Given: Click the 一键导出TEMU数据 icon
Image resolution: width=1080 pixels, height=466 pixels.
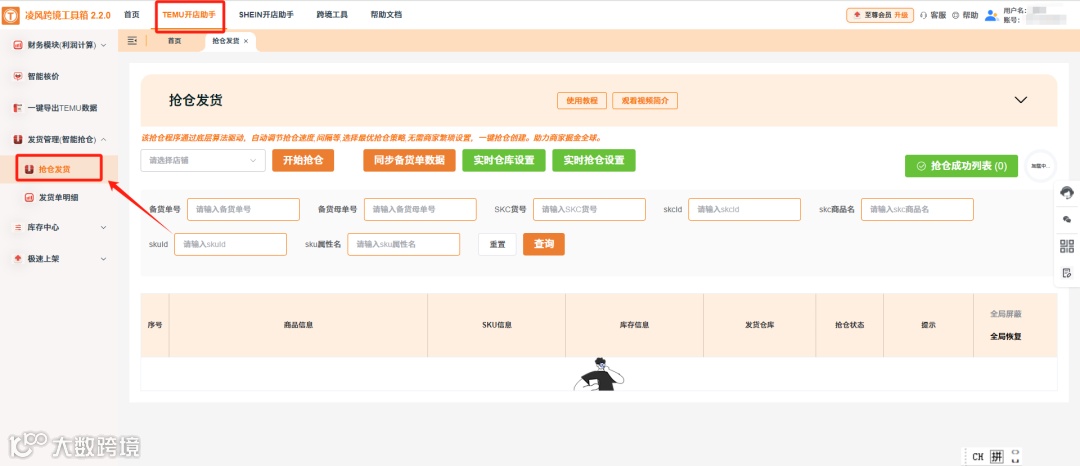Looking at the screenshot, I should [18, 108].
